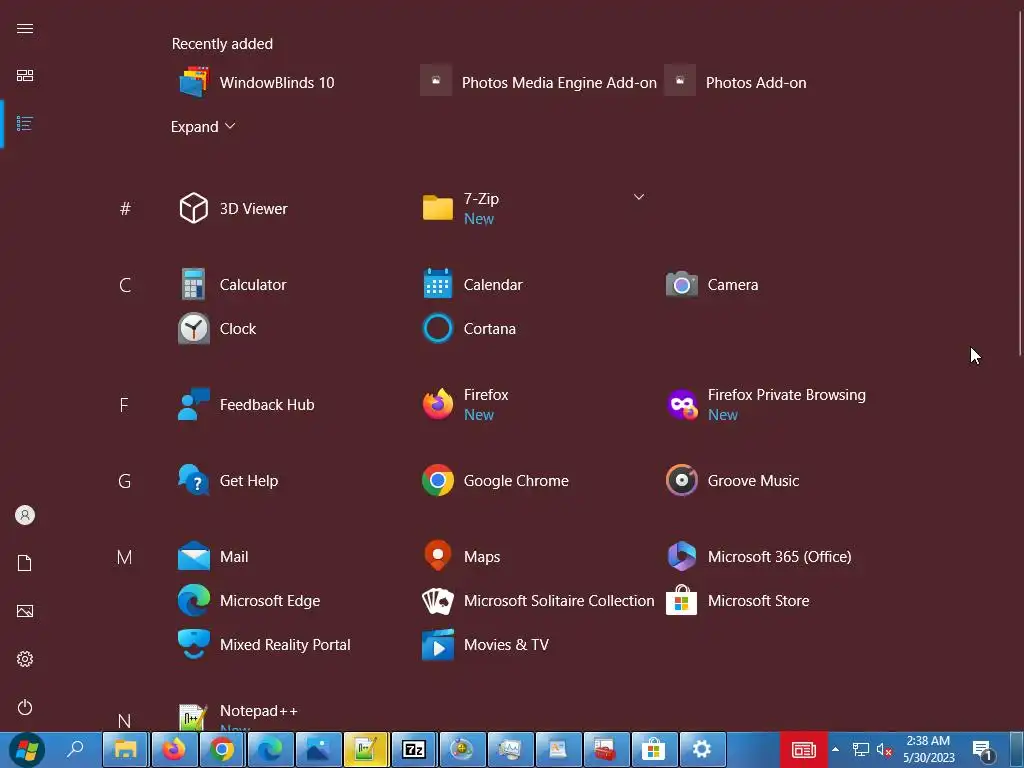The height and width of the screenshot is (768, 1024).
Task: Open the Power options menu
Action: (25, 707)
